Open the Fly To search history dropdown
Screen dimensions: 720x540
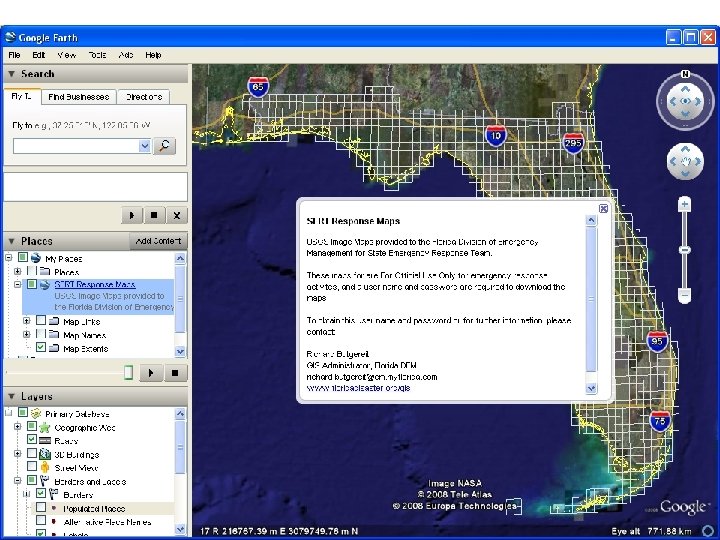145,146
